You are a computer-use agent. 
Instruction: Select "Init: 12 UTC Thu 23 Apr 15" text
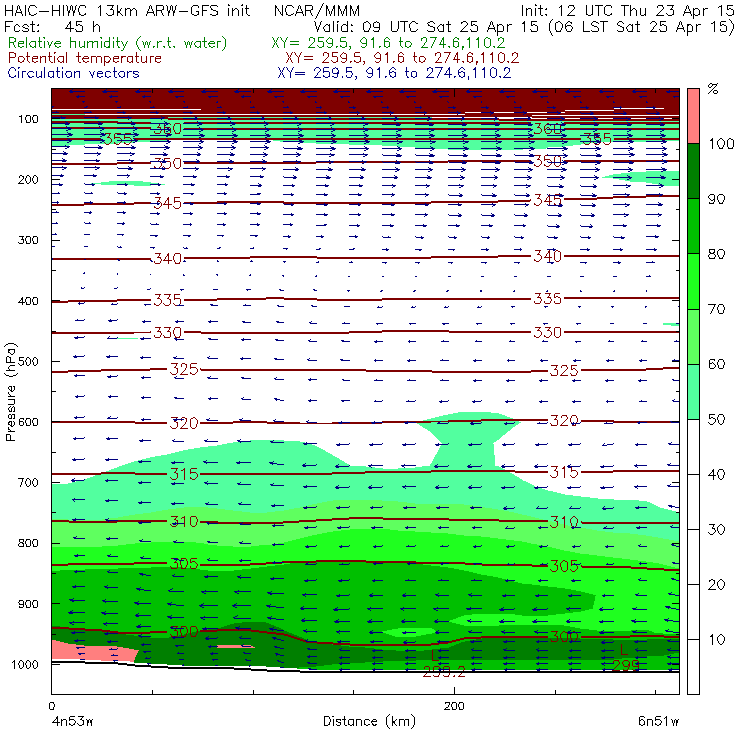(x=627, y=10)
